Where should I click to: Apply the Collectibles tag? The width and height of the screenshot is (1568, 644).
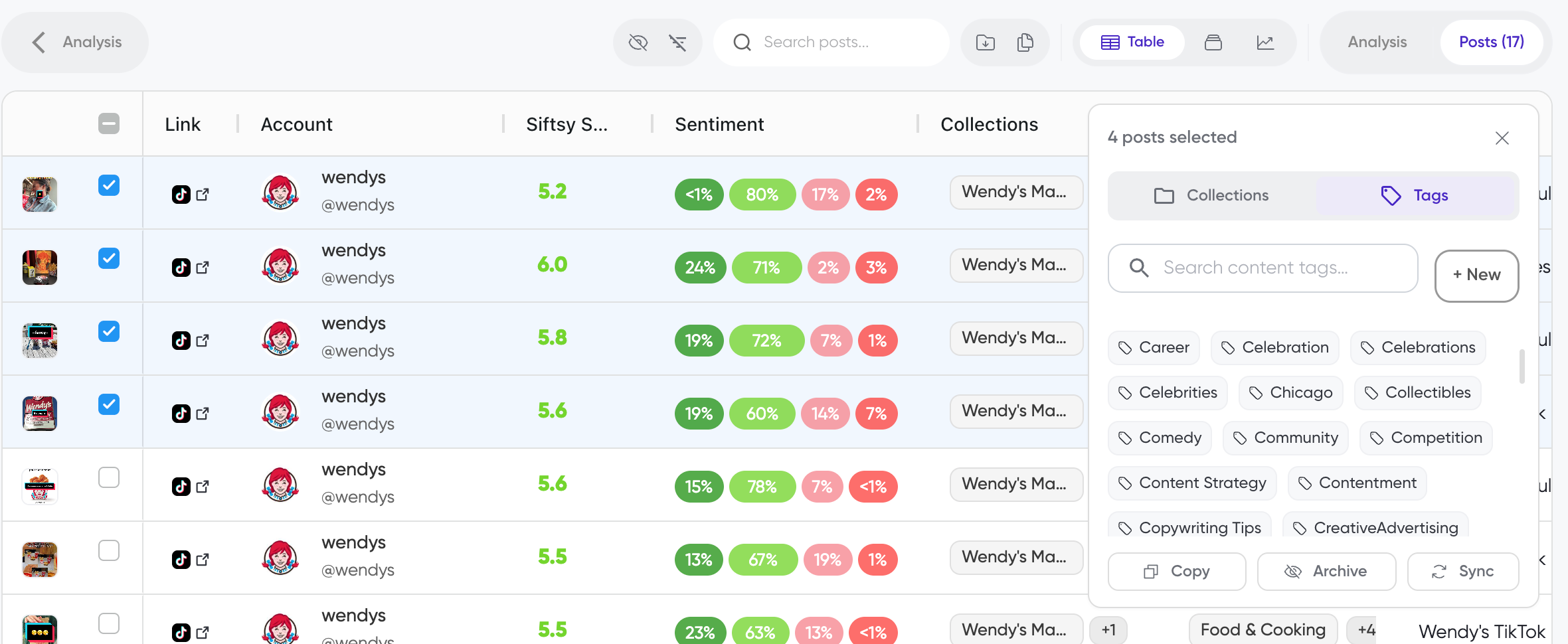(x=1418, y=392)
